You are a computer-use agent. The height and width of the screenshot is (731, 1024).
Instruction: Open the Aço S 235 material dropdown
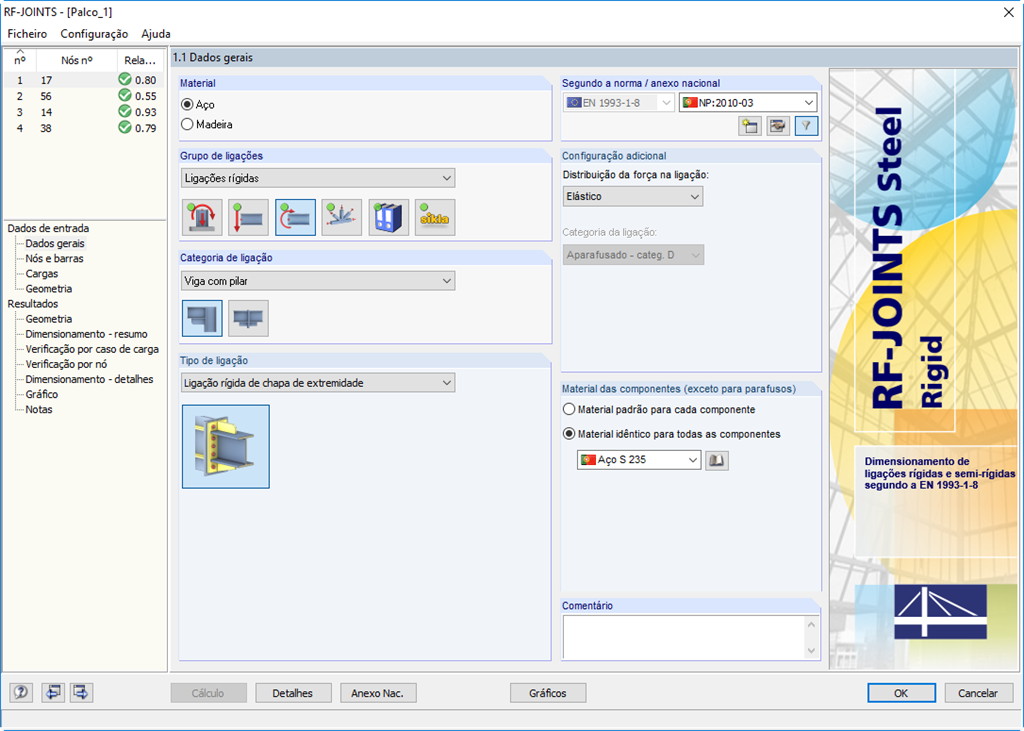click(639, 460)
